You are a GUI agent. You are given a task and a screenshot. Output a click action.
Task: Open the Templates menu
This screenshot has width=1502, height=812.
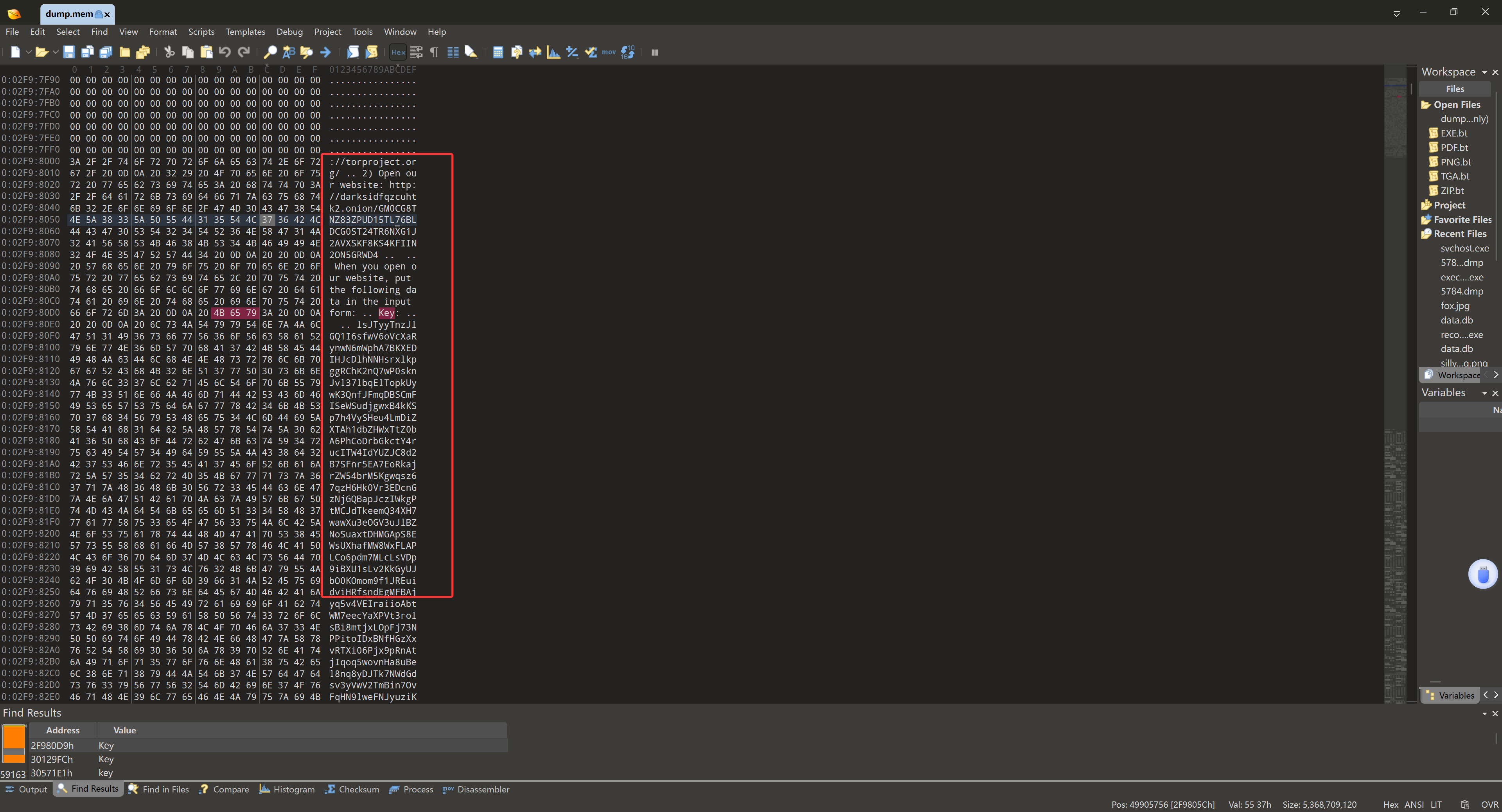click(245, 32)
